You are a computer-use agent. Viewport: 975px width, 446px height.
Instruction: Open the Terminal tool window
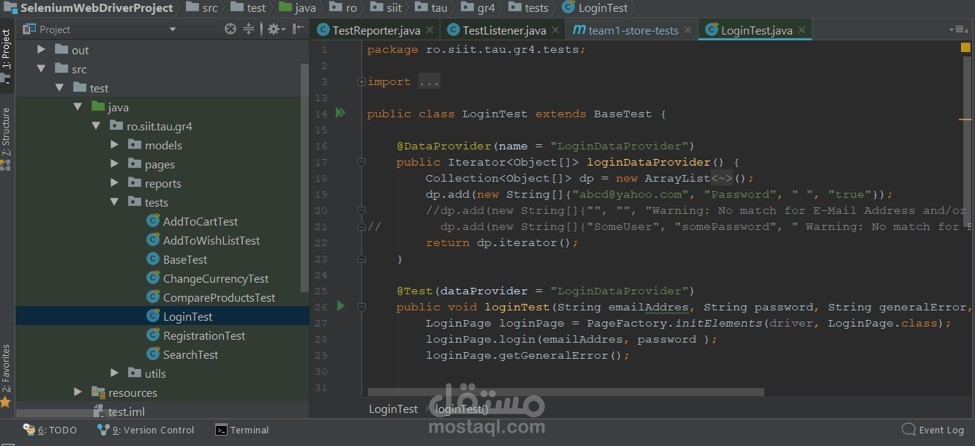tap(242, 430)
